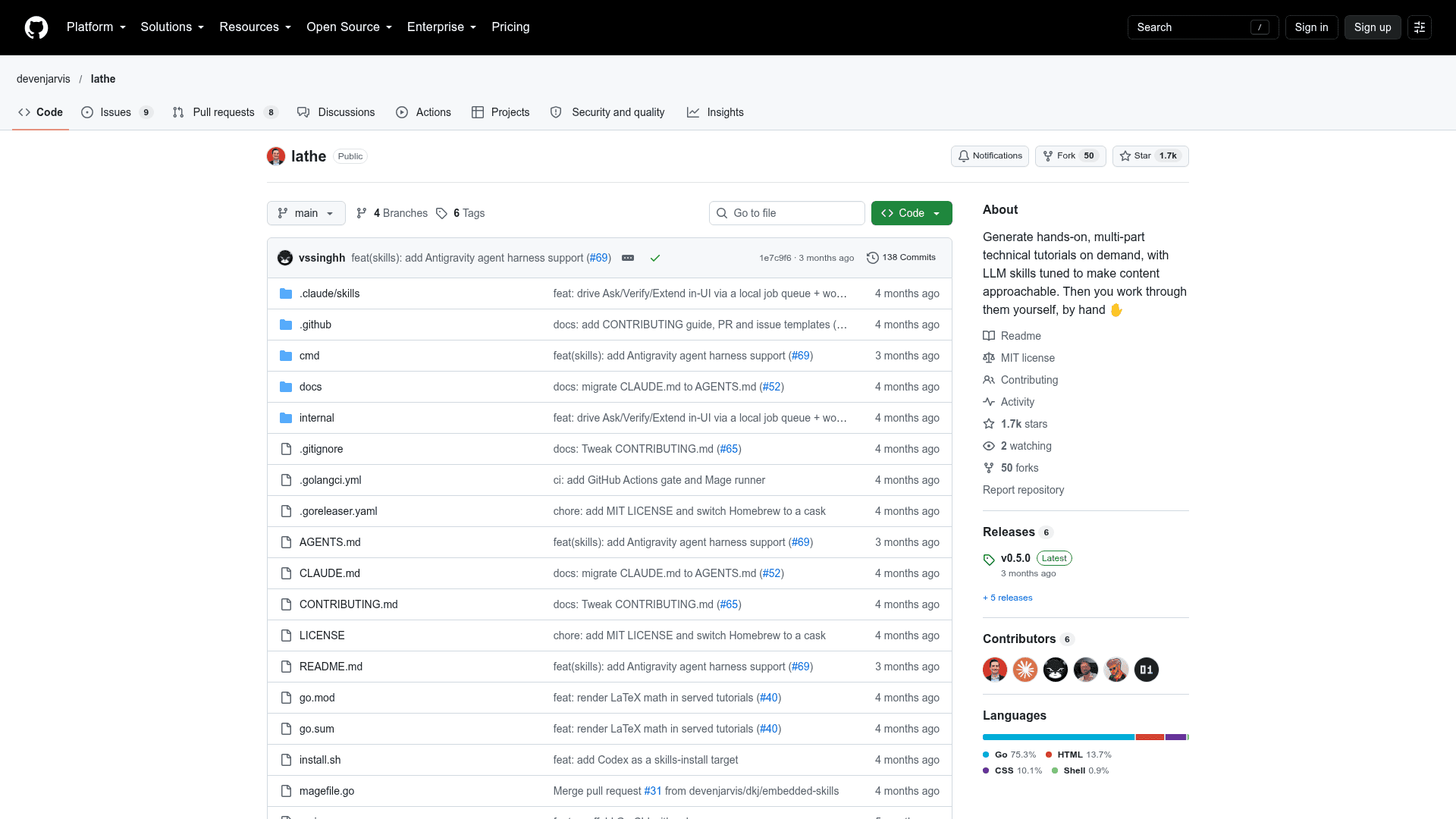Fork the lathe repository

(x=1071, y=156)
